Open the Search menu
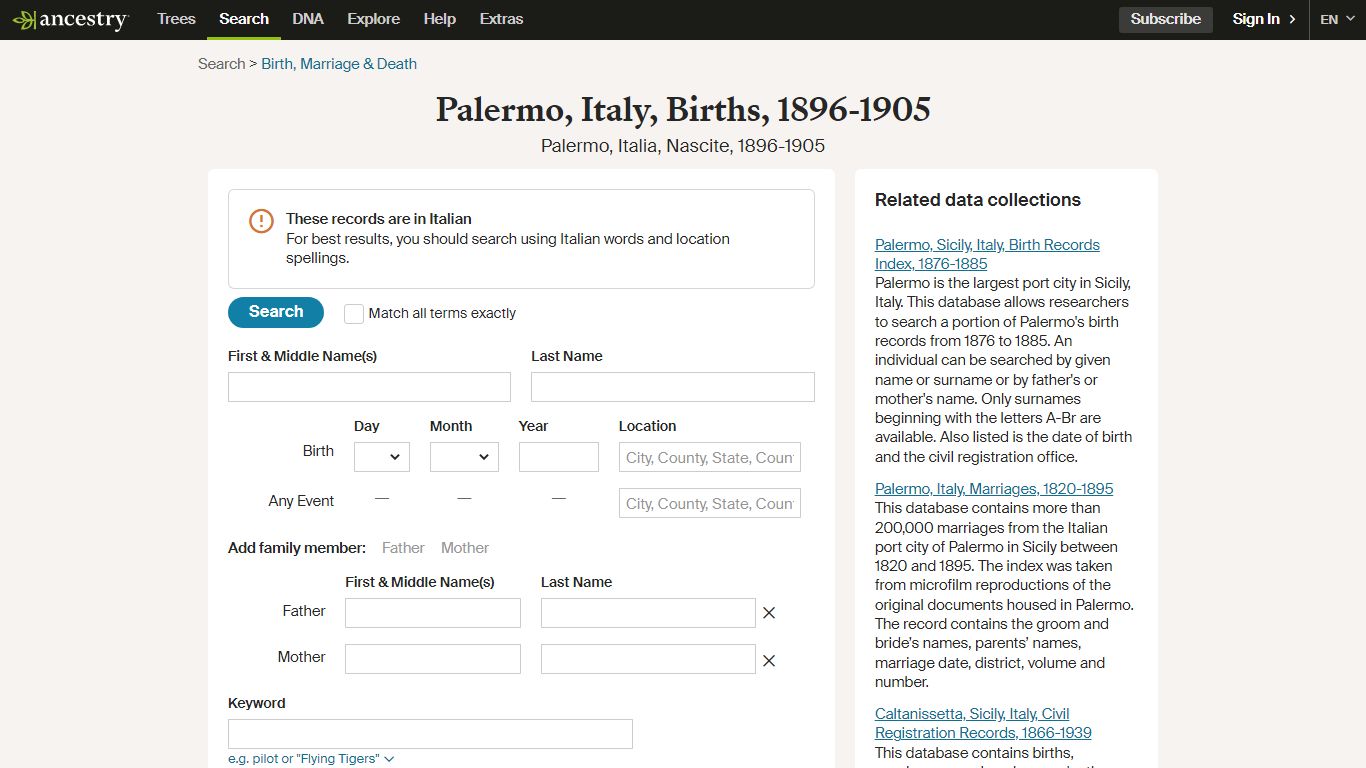 244,19
